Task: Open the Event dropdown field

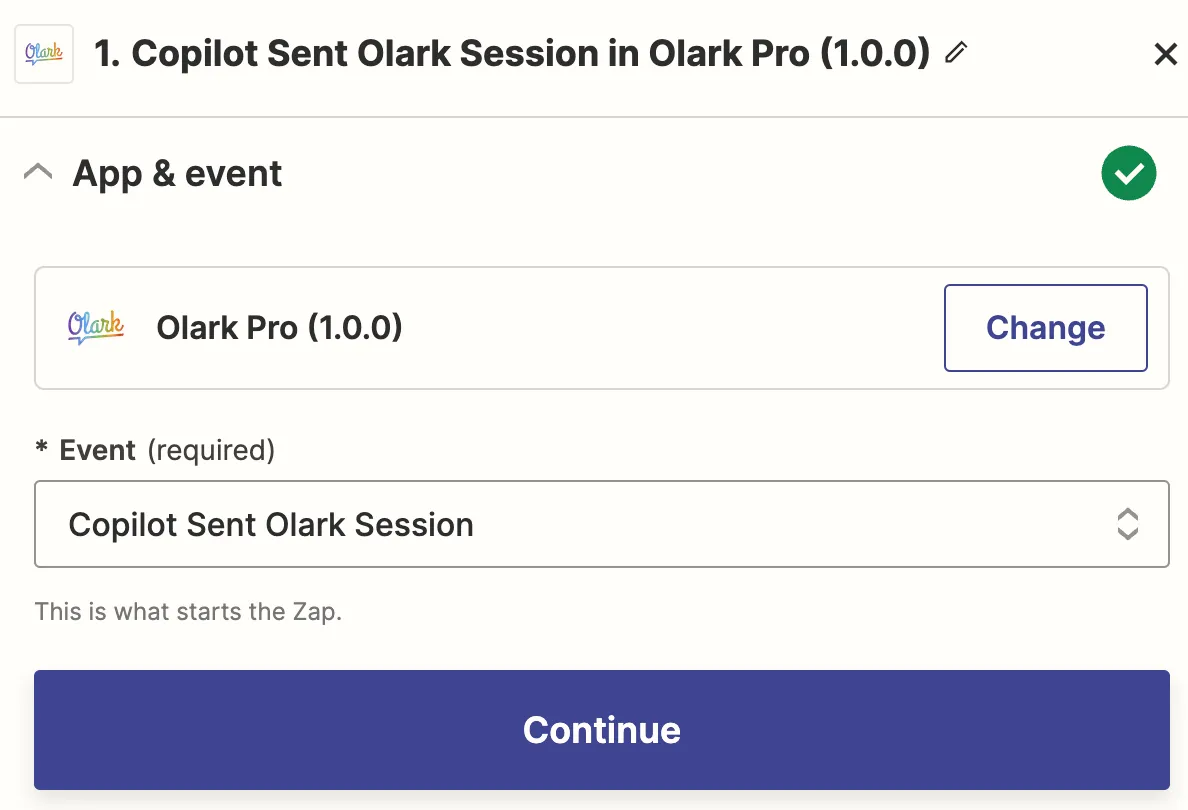Action: 602,524
